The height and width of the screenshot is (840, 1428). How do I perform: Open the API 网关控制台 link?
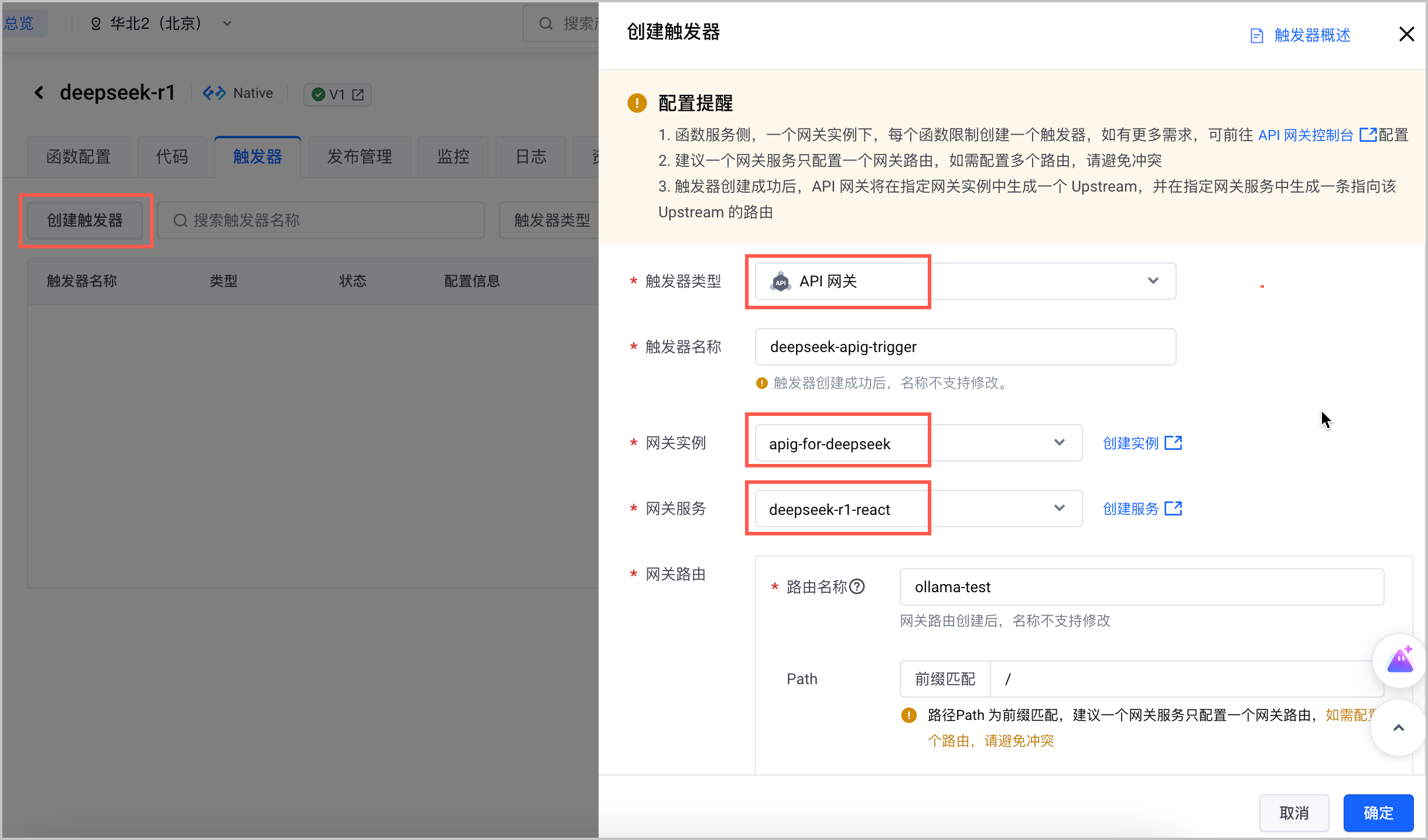(1305, 135)
